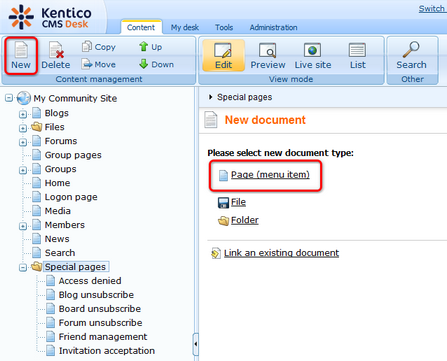Click the Copy document button
Screen dimensions: 447x361
pos(99,47)
